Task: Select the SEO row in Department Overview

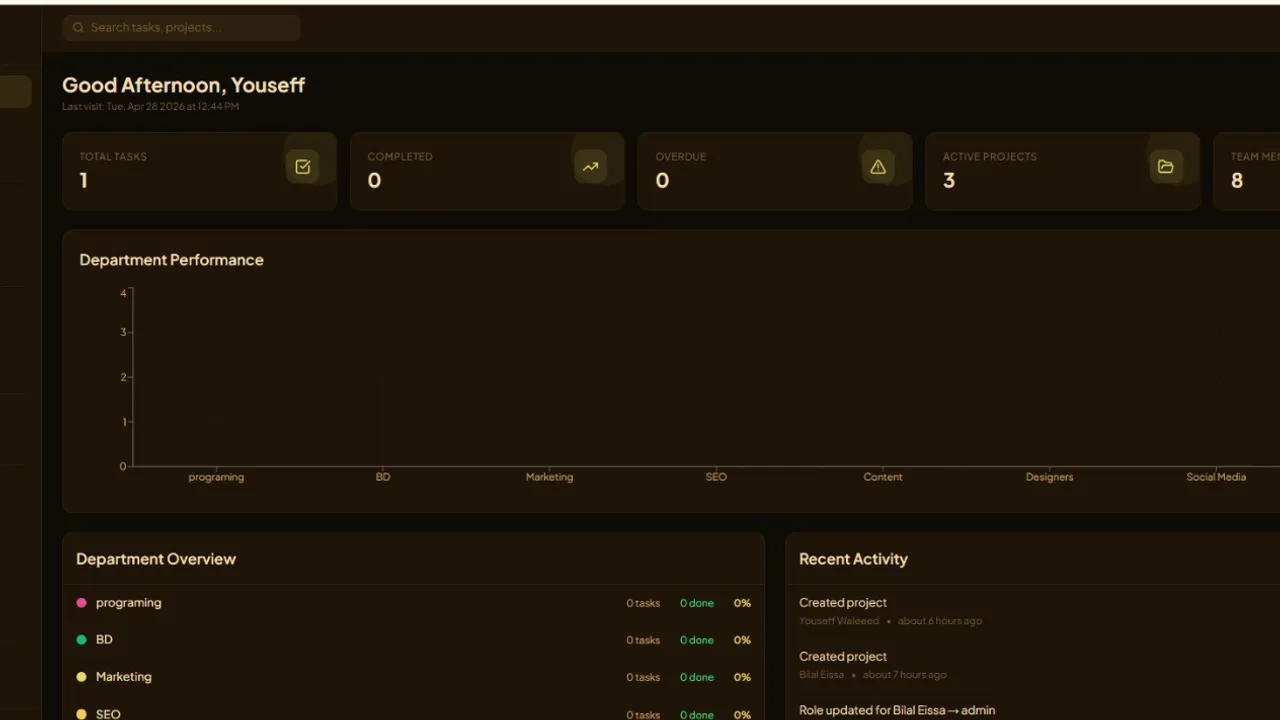Action: click(413, 709)
